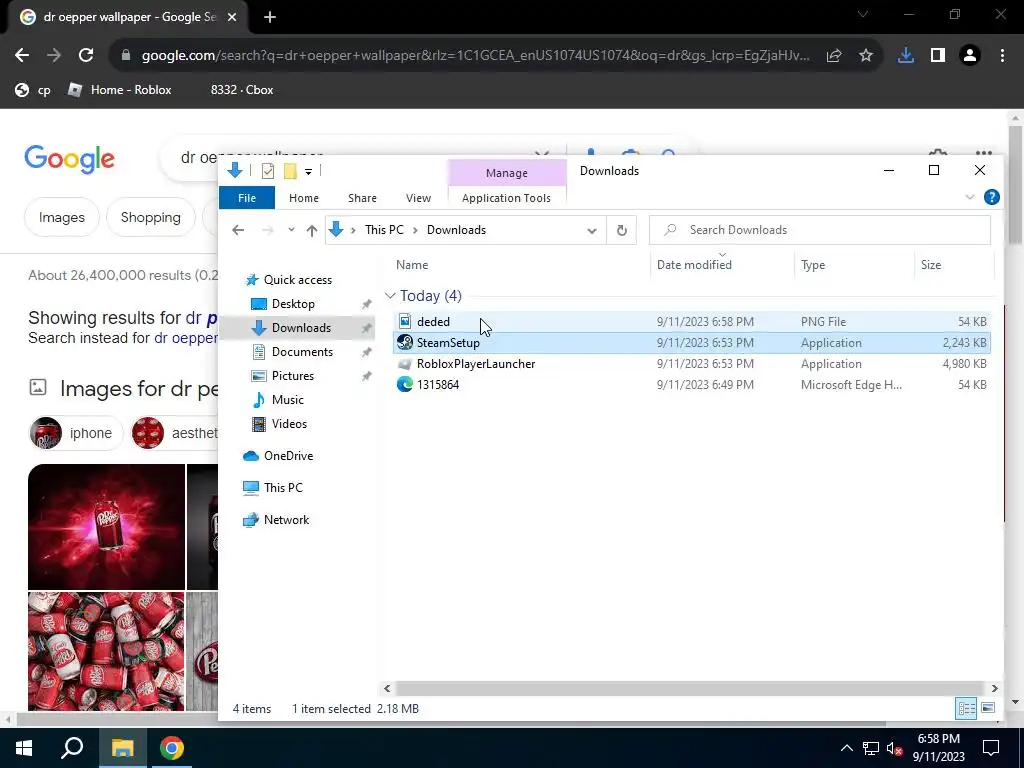Select the RobloxPlayerLauncher file
The image size is (1024, 768).
pyautogui.click(x=692, y=364)
